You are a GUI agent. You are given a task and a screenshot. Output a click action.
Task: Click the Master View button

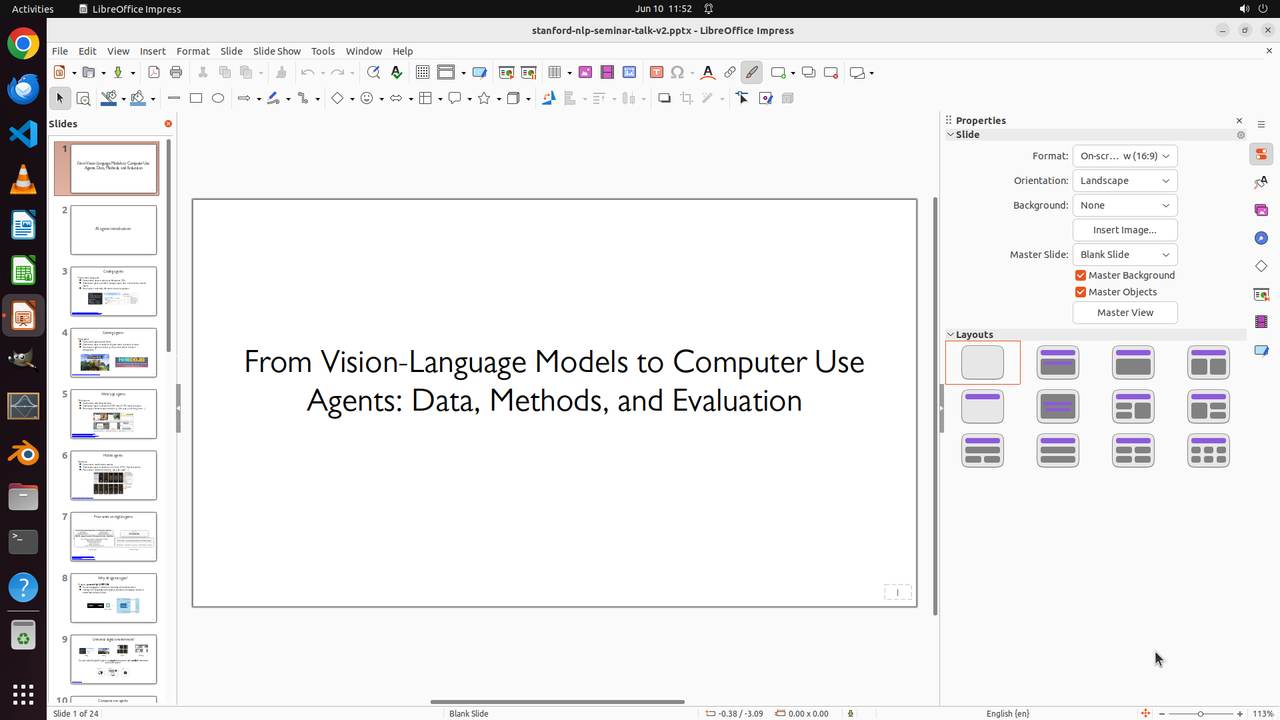(1125, 312)
